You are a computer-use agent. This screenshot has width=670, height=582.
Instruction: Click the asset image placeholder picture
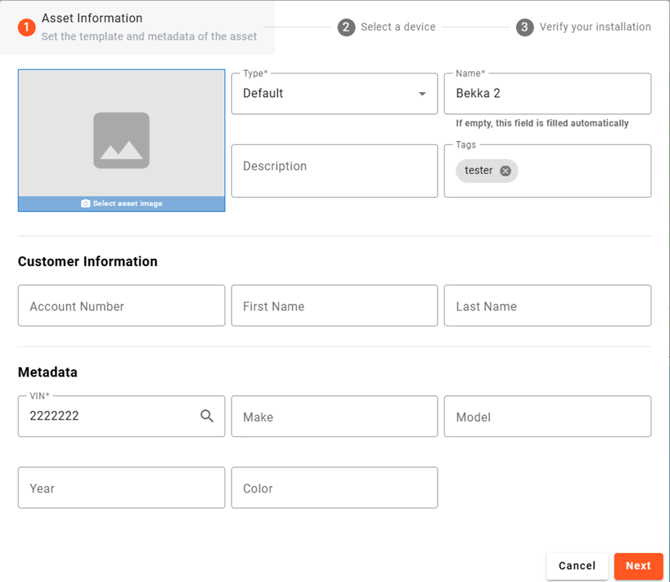[121, 139]
